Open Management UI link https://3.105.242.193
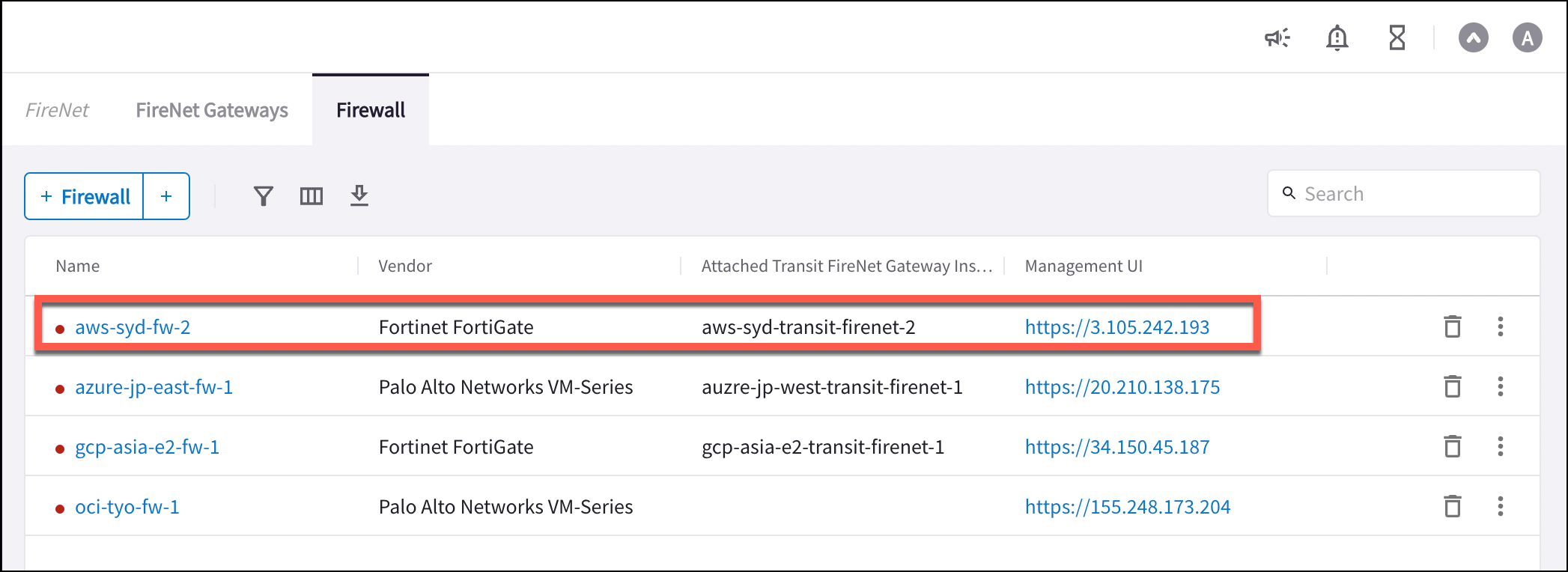The height and width of the screenshot is (572, 1568). click(x=1118, y=326)
